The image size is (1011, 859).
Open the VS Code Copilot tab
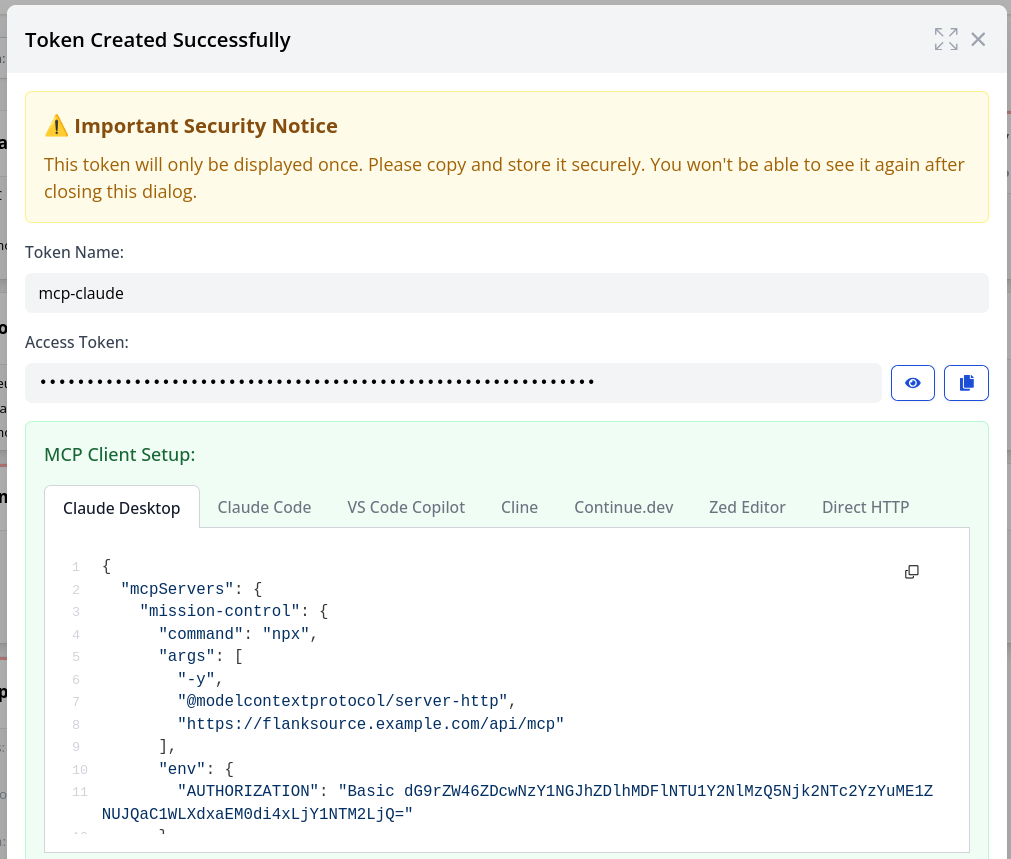(406, 507)
